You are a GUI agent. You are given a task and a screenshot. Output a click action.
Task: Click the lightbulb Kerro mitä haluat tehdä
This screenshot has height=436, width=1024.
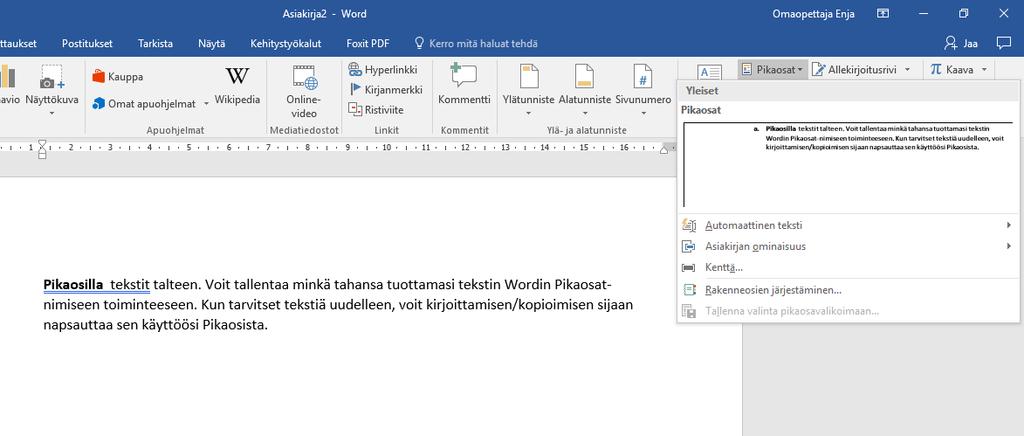tap(476, 44)
